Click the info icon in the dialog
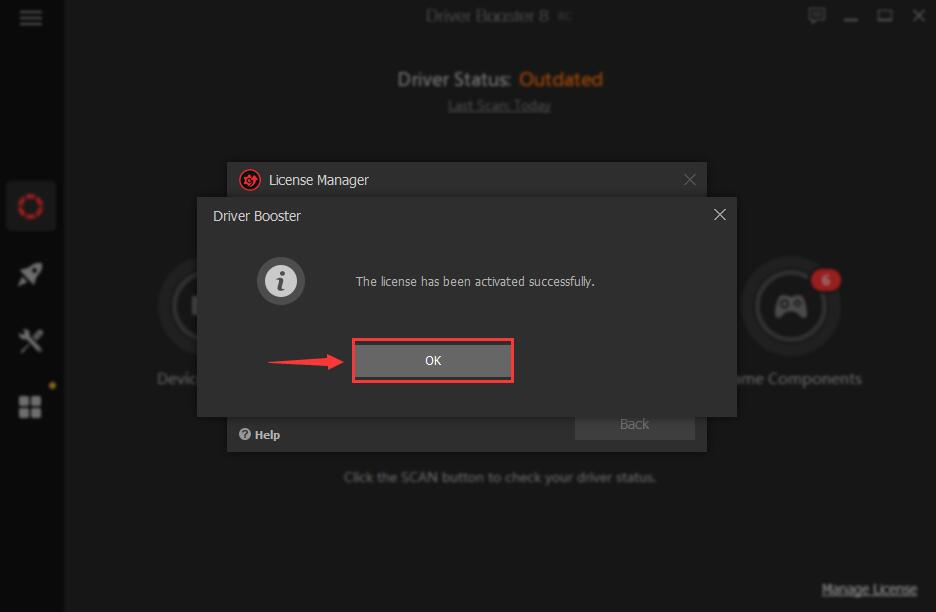Image resolution: width=936 pixels, height=612 pixels. 281,281
